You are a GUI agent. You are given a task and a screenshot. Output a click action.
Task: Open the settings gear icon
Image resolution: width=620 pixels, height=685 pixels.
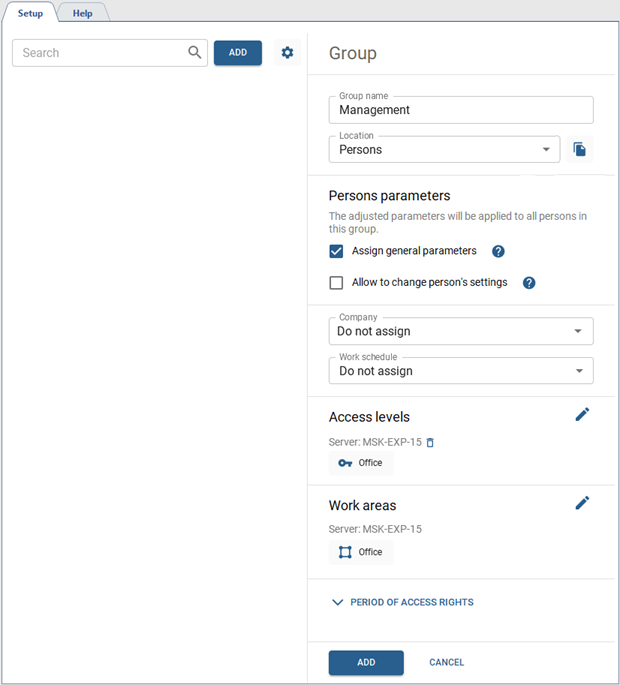288,53
